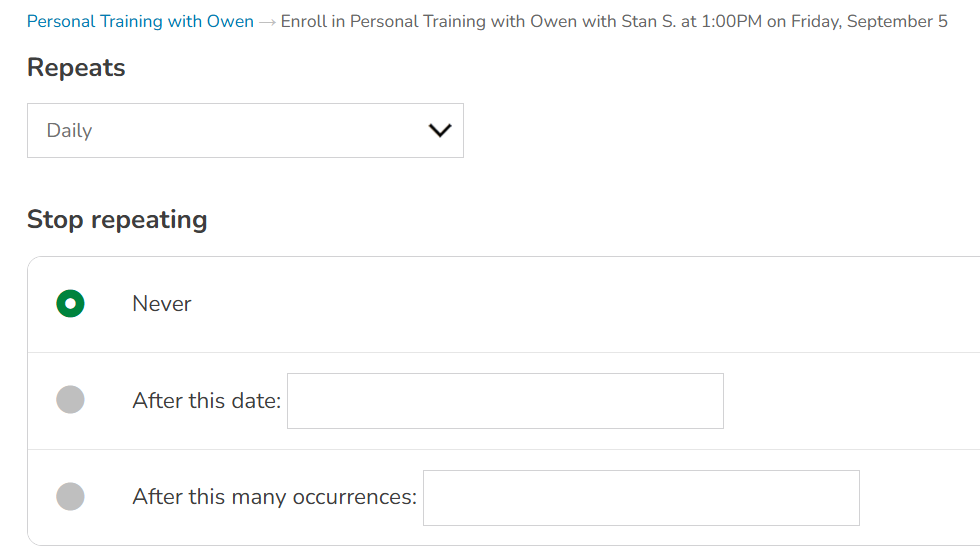Image resolution: width=980 pixels, height=551 pixels.
Task: Choose the After this date radio button
Action: tap(70, 400)
